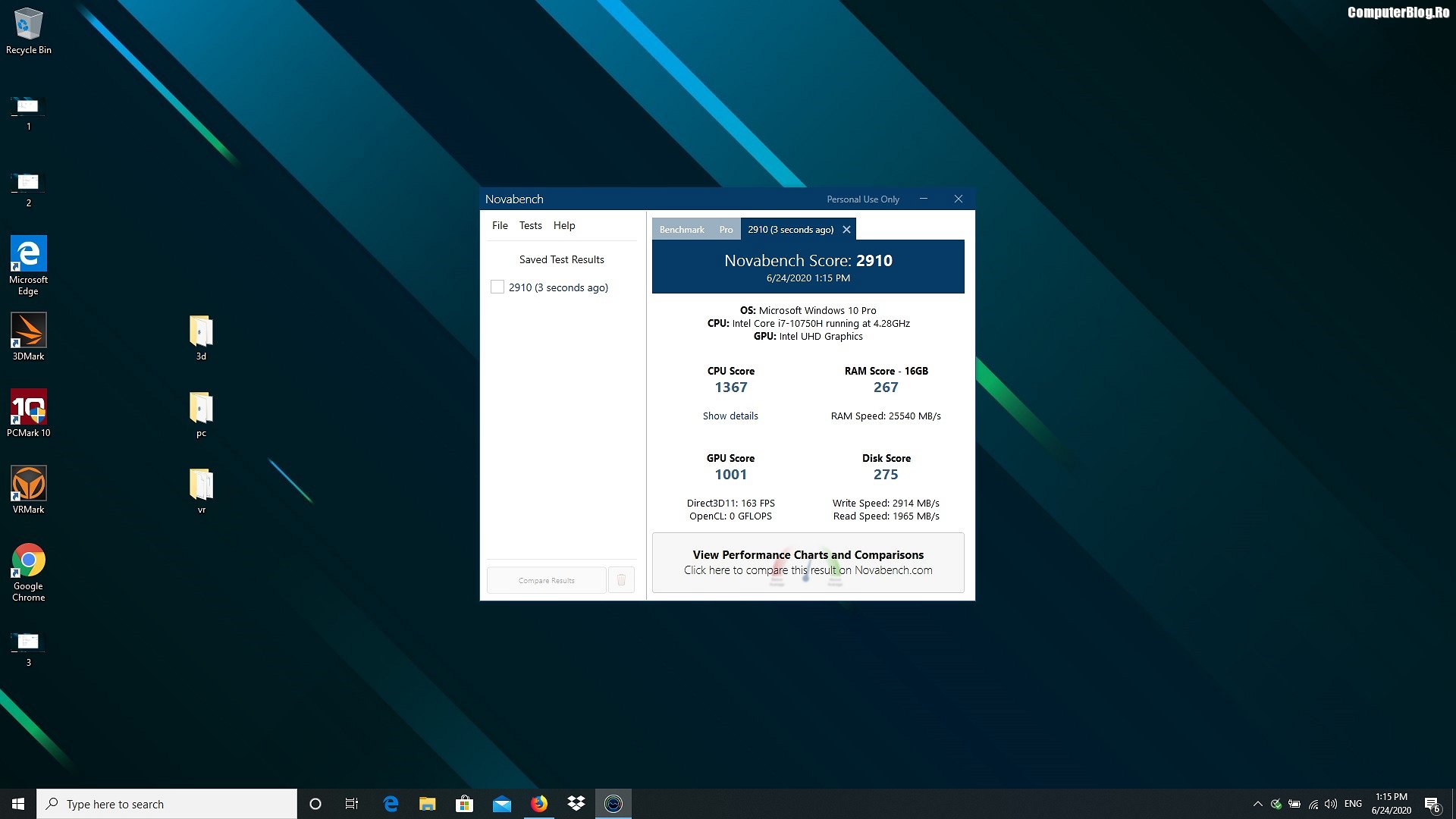Open the File menu in Novabench
This screenshot has height=819, width=1456.
point(500,225)
